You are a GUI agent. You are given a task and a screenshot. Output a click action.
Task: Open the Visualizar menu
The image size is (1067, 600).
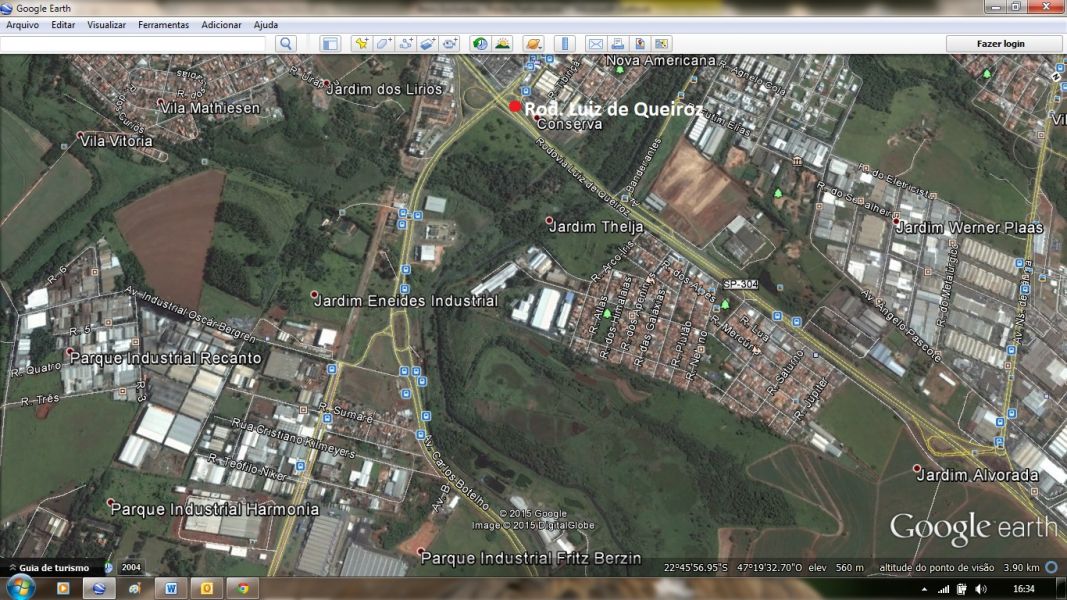click(x=106, y=25)
